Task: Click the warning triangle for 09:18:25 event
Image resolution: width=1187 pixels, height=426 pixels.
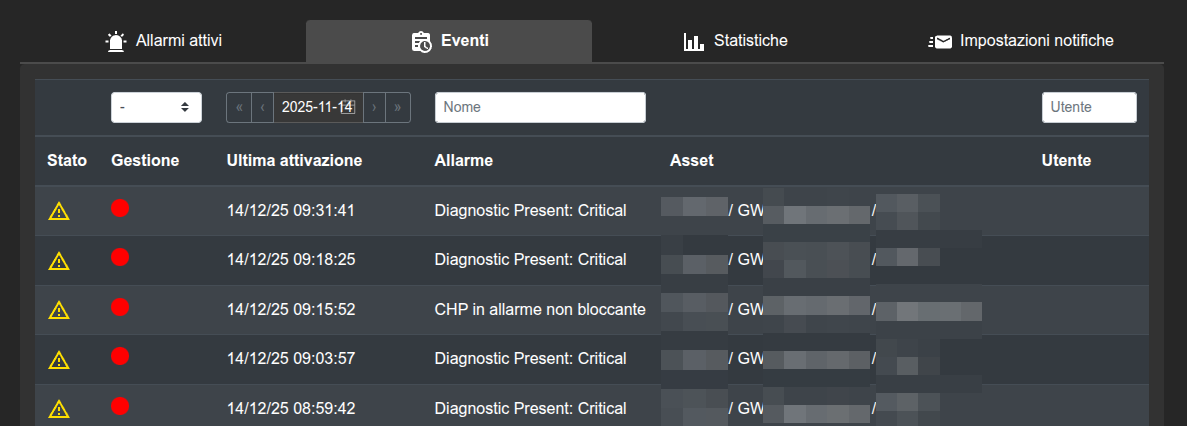Action: (59, 261)
